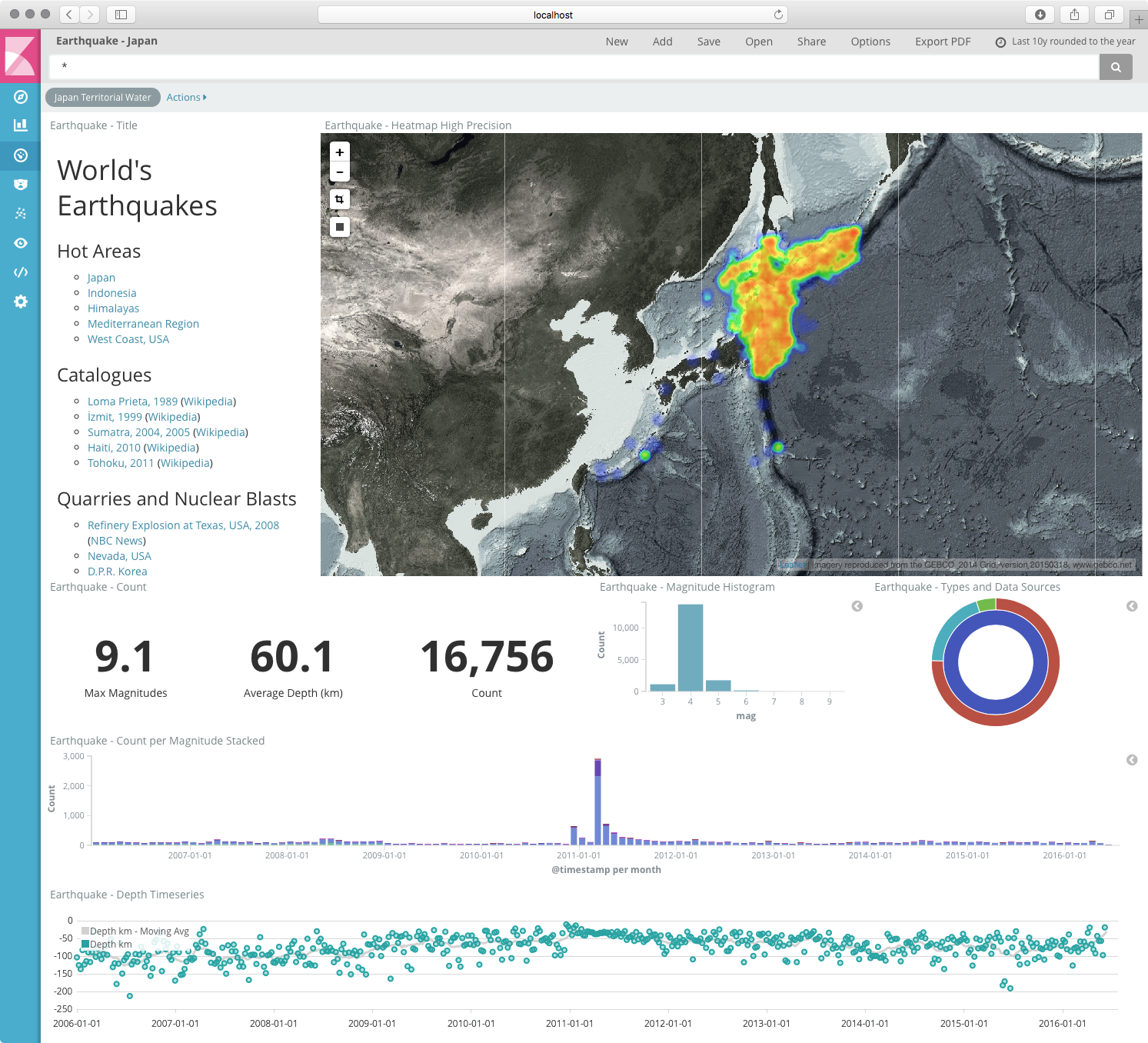The height and width of the screenshot is (1043, 1148).
Task: Open the Dev Tools code sidebar icon
Action: (21, 272)
